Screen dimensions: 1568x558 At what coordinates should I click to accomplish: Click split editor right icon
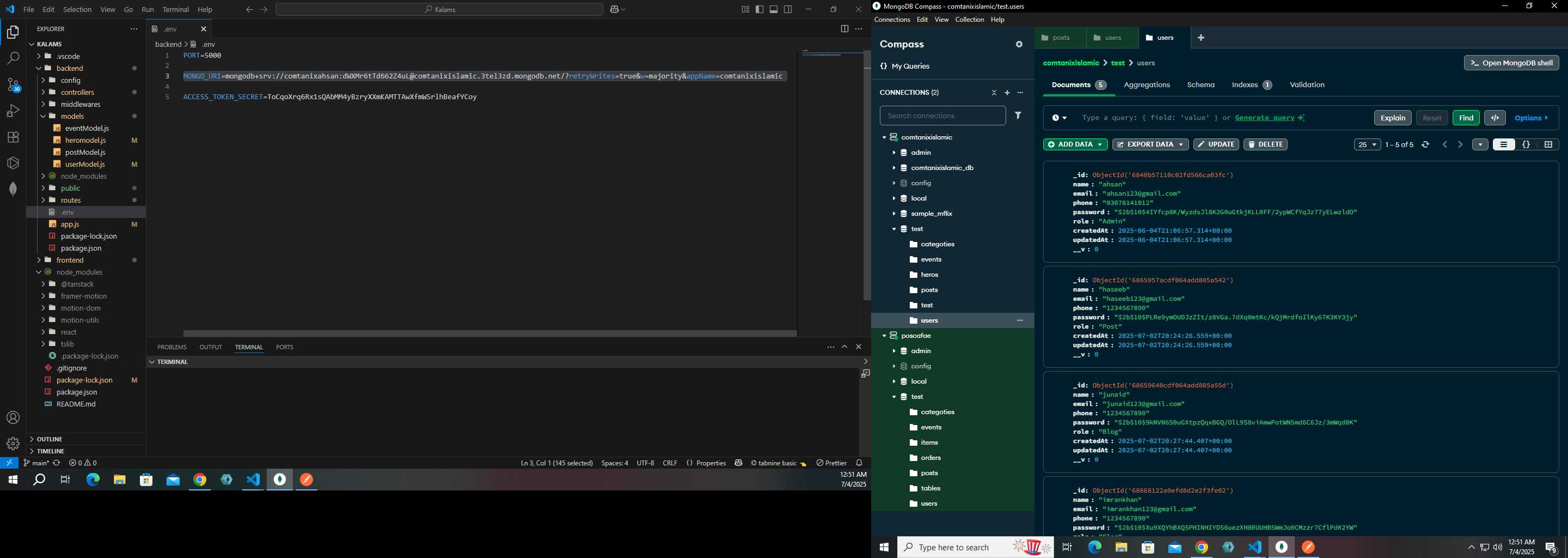point(844,29)
